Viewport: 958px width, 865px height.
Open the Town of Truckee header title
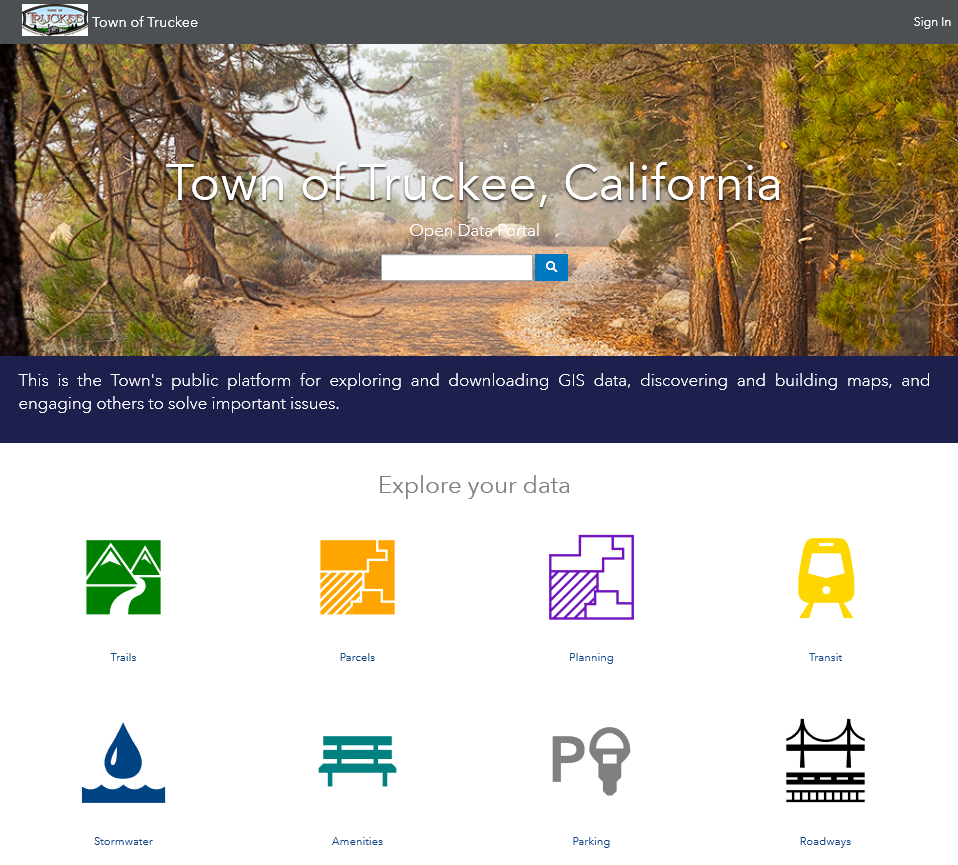[145, 22]
